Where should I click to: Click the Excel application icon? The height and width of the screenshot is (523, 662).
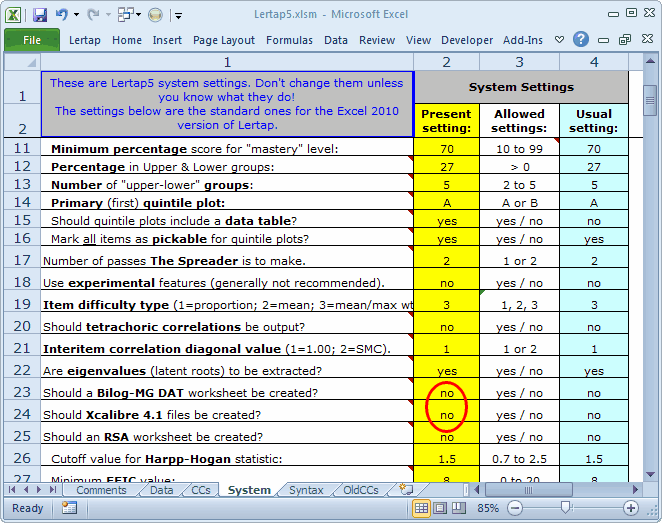(13, 15)
